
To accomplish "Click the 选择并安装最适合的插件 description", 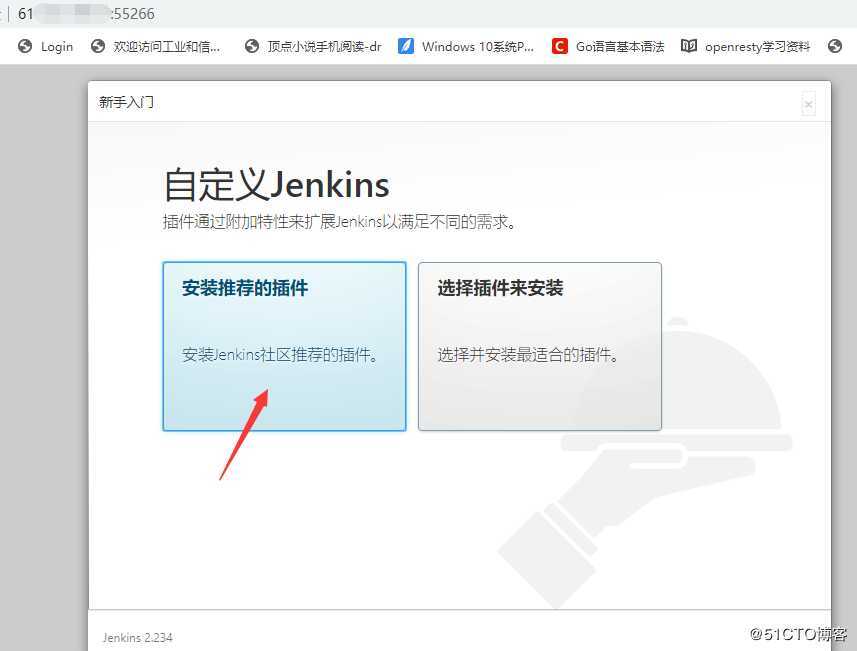I will tap(528, 355).
